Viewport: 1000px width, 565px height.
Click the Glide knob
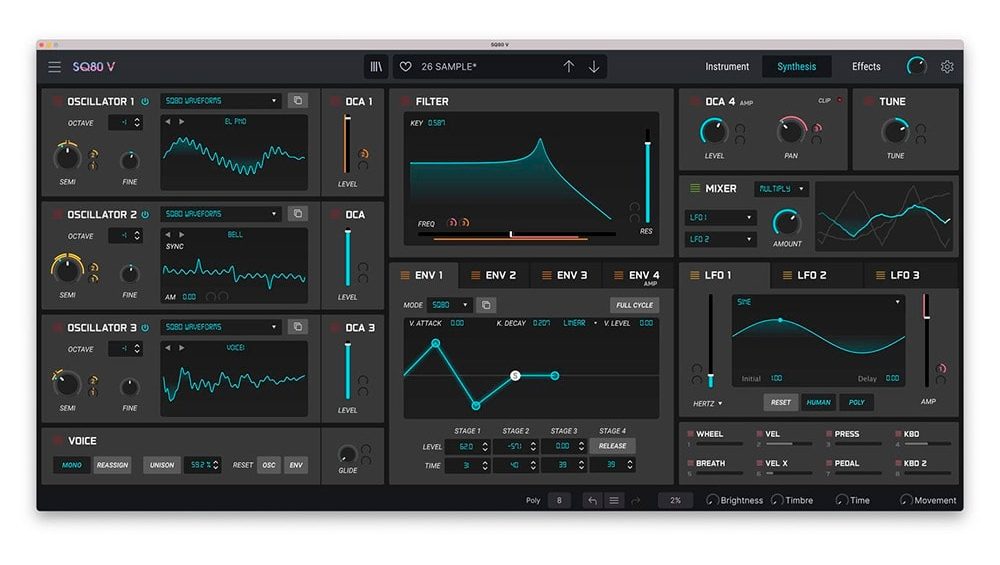coord(347,454)
